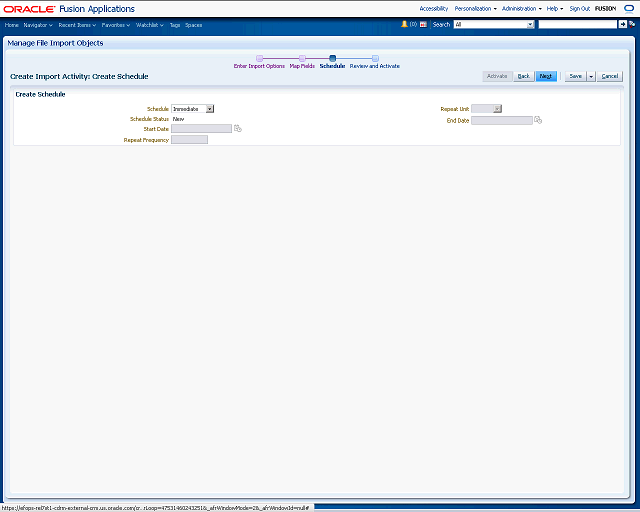Click the search go arrow button
Screen dimensions: 640x512
622,24
